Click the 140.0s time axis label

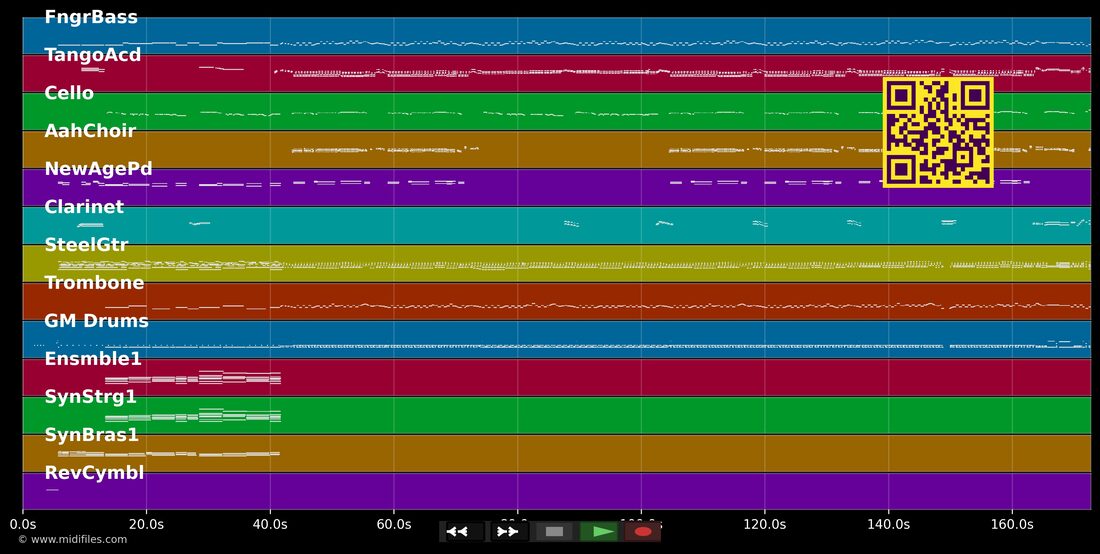click(888, 524)
